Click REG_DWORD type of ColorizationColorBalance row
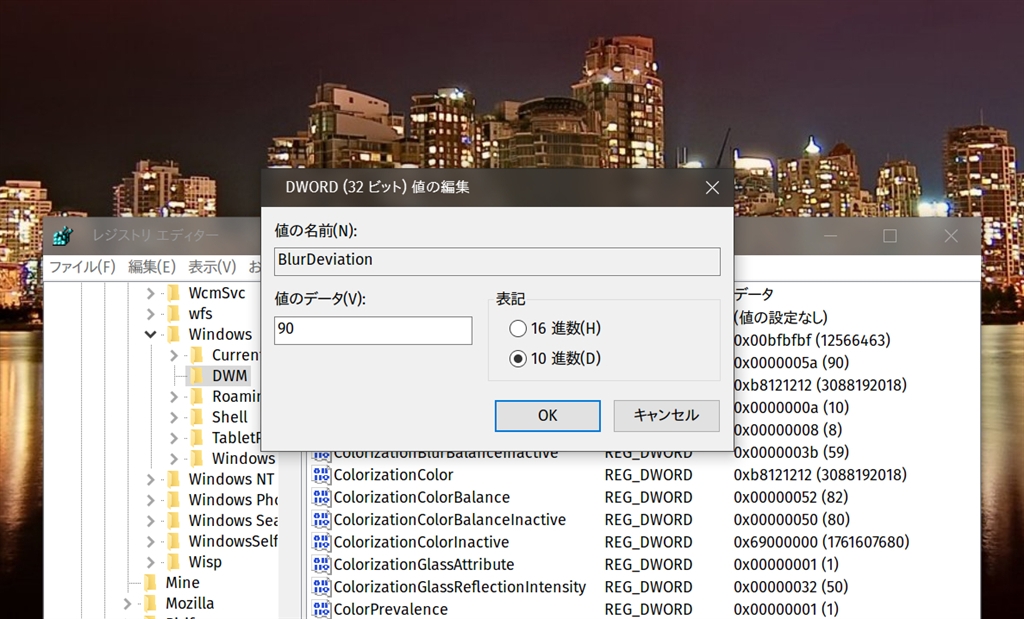The image size is (1024, 619). tap(648, 497)
